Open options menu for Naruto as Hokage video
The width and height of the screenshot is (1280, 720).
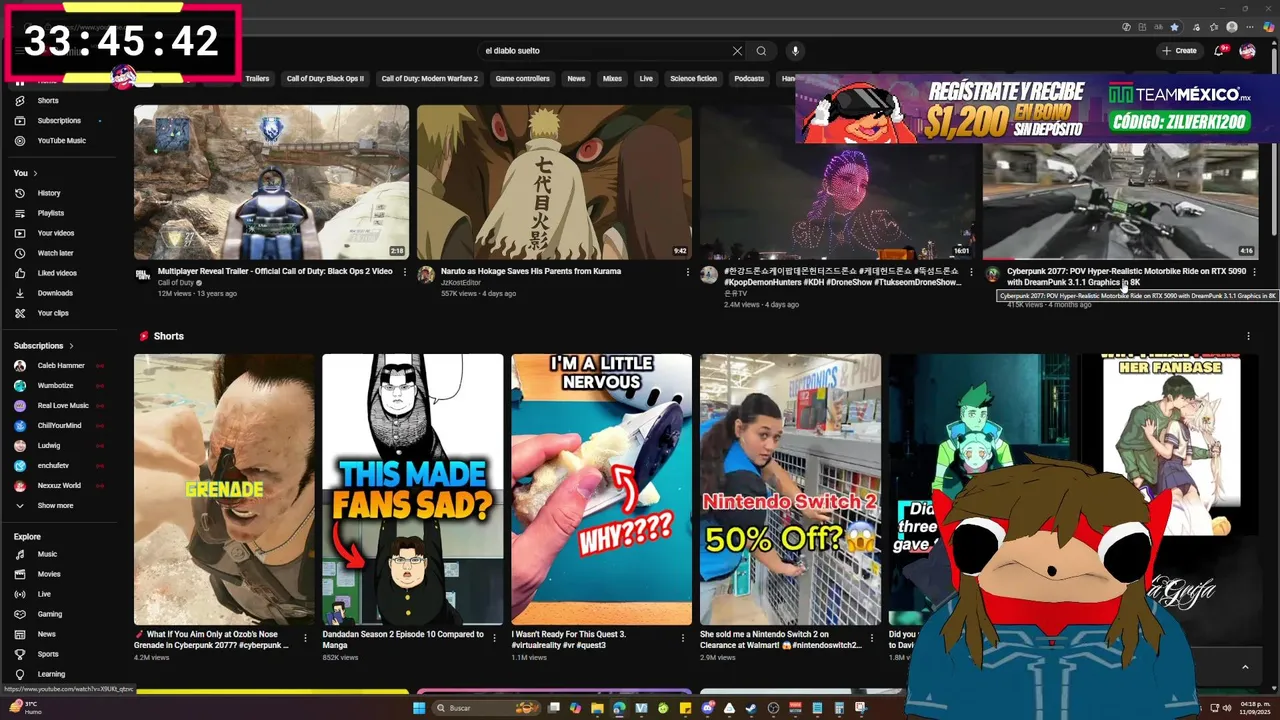point(688,272)
